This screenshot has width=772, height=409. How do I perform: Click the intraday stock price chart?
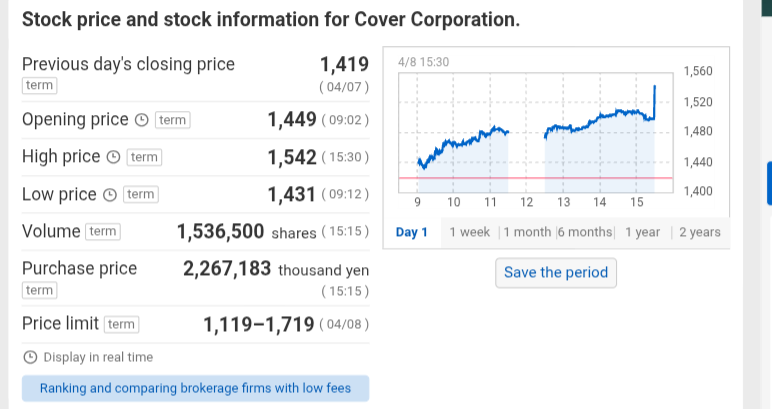pos(536,133)
